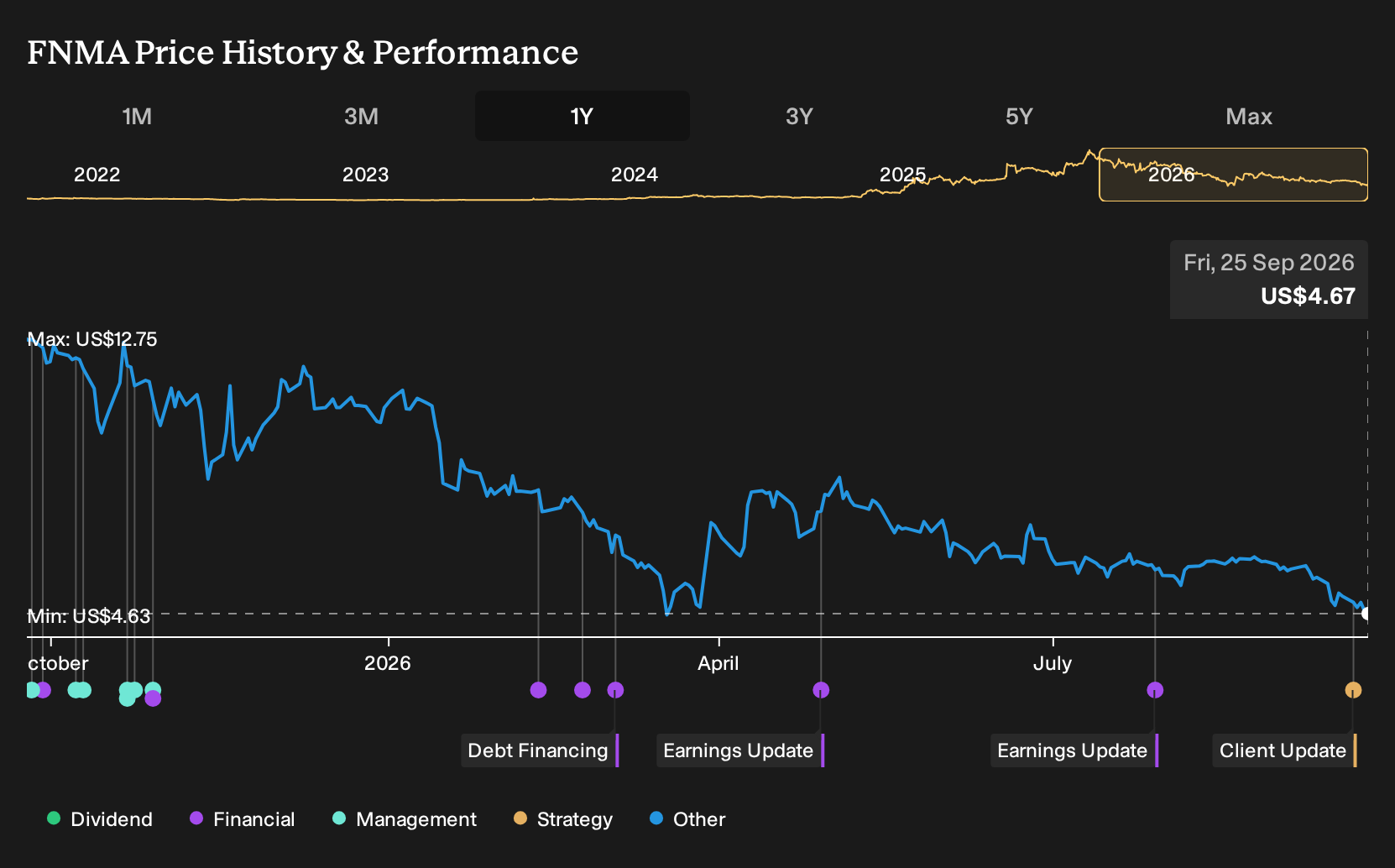
Task: Click the FNMA Price History & Performance heading
Action: pos(303,53)
